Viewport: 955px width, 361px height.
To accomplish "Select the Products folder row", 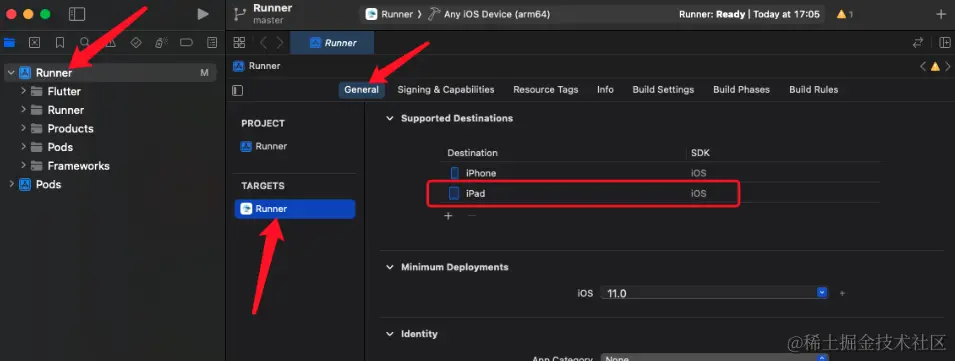I will tap(110, 128).
